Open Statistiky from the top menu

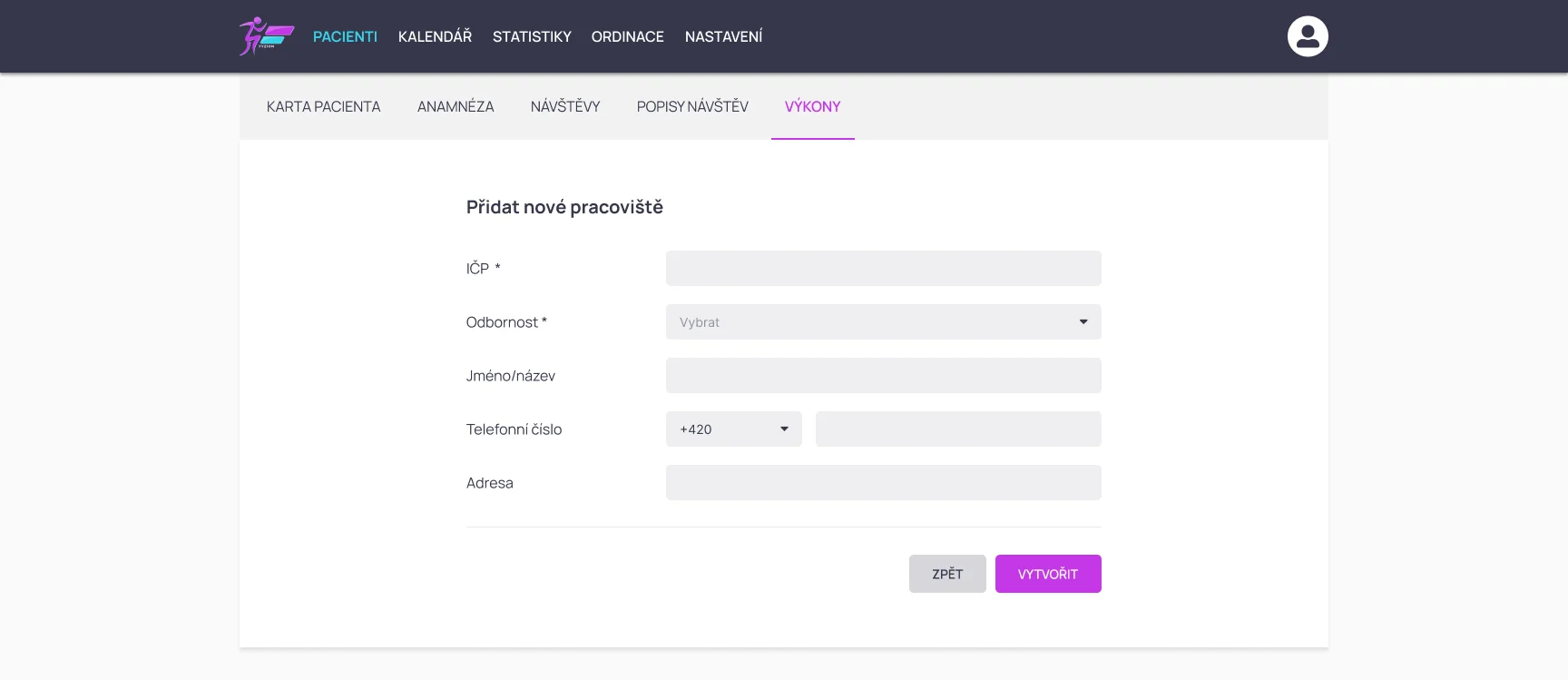532,36
